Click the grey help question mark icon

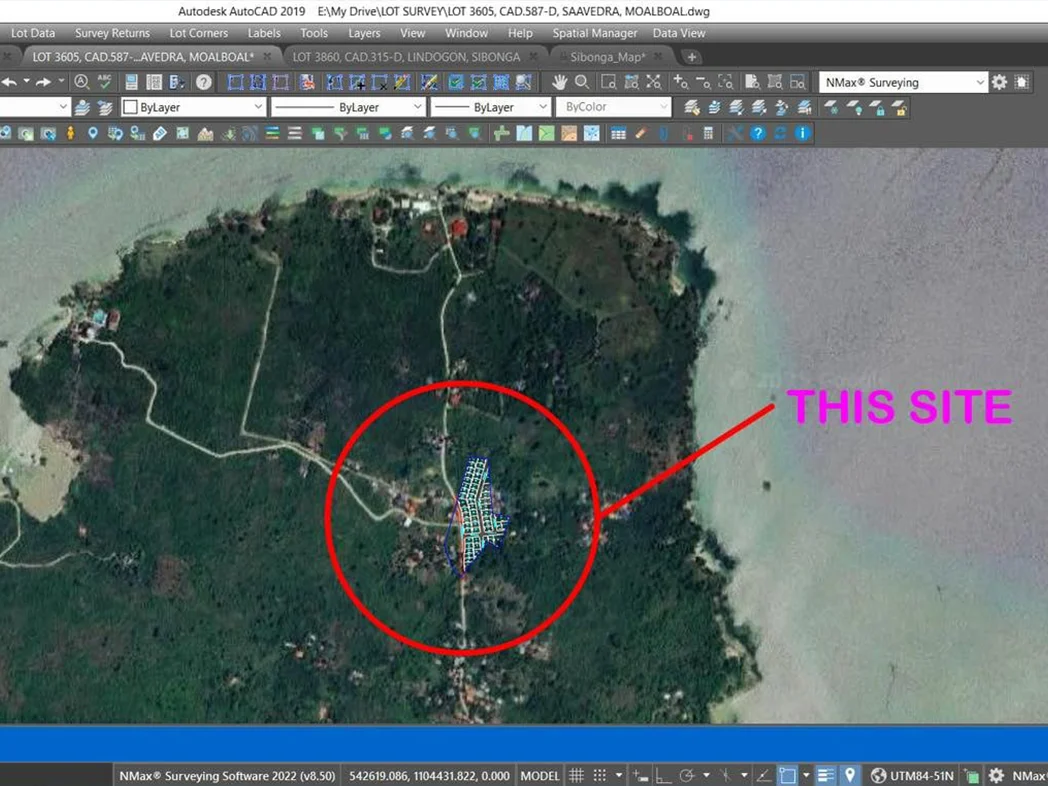tap(204, 82)
